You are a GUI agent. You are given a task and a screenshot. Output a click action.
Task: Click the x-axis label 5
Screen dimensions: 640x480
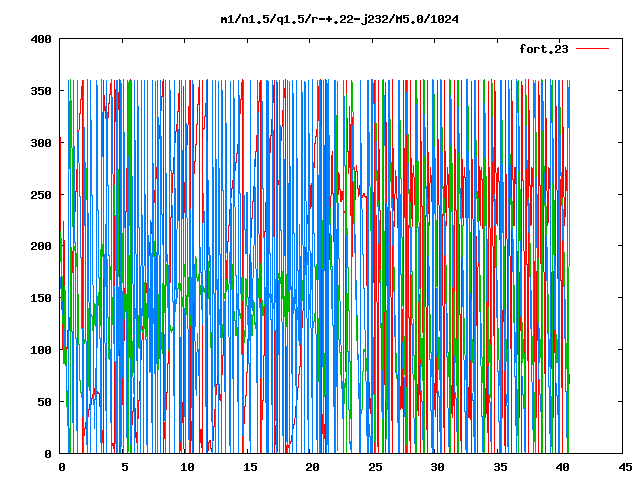click(x=124, y=467)
